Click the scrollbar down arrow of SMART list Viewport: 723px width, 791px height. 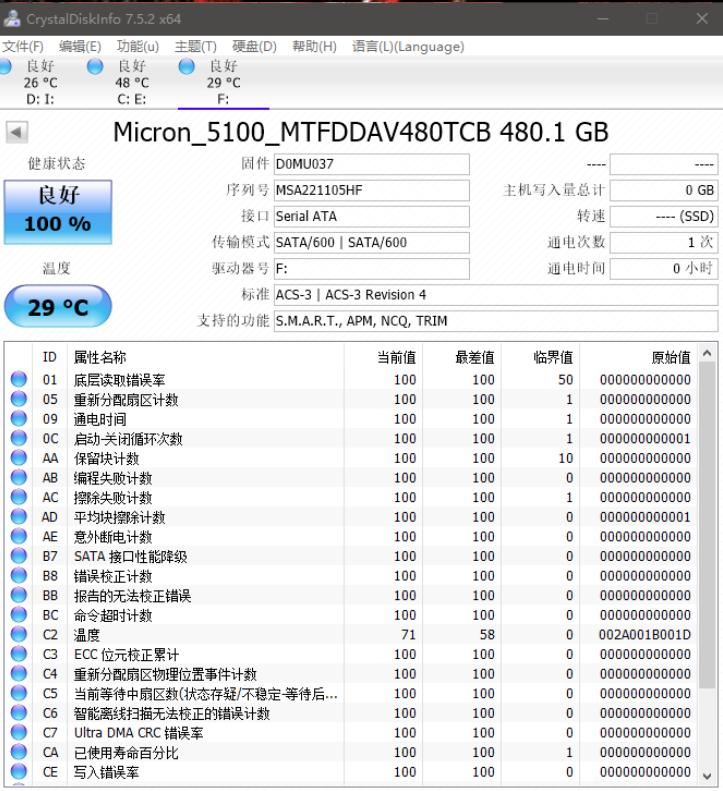click(x=707, y=776)
